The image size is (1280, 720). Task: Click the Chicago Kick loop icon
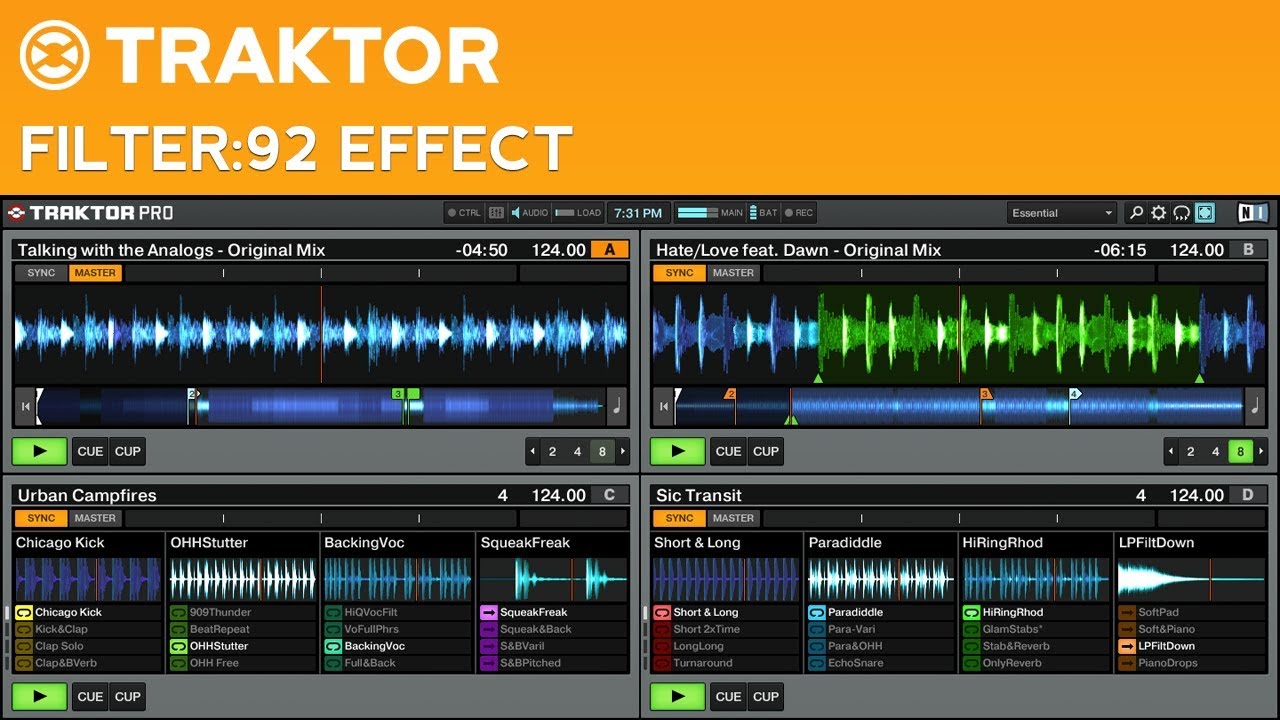pos(24,612)
